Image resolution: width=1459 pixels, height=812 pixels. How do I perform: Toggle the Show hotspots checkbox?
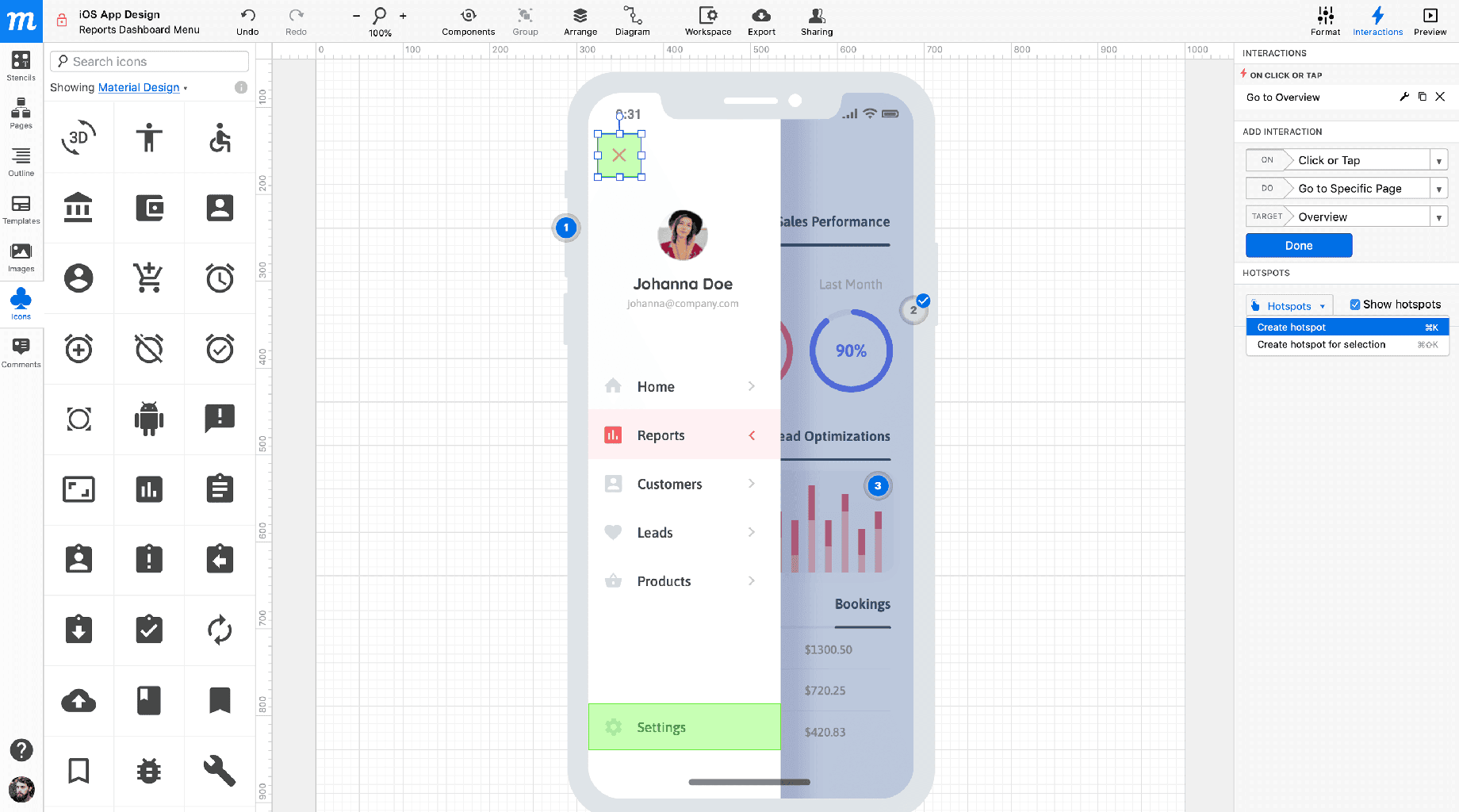1355,304
